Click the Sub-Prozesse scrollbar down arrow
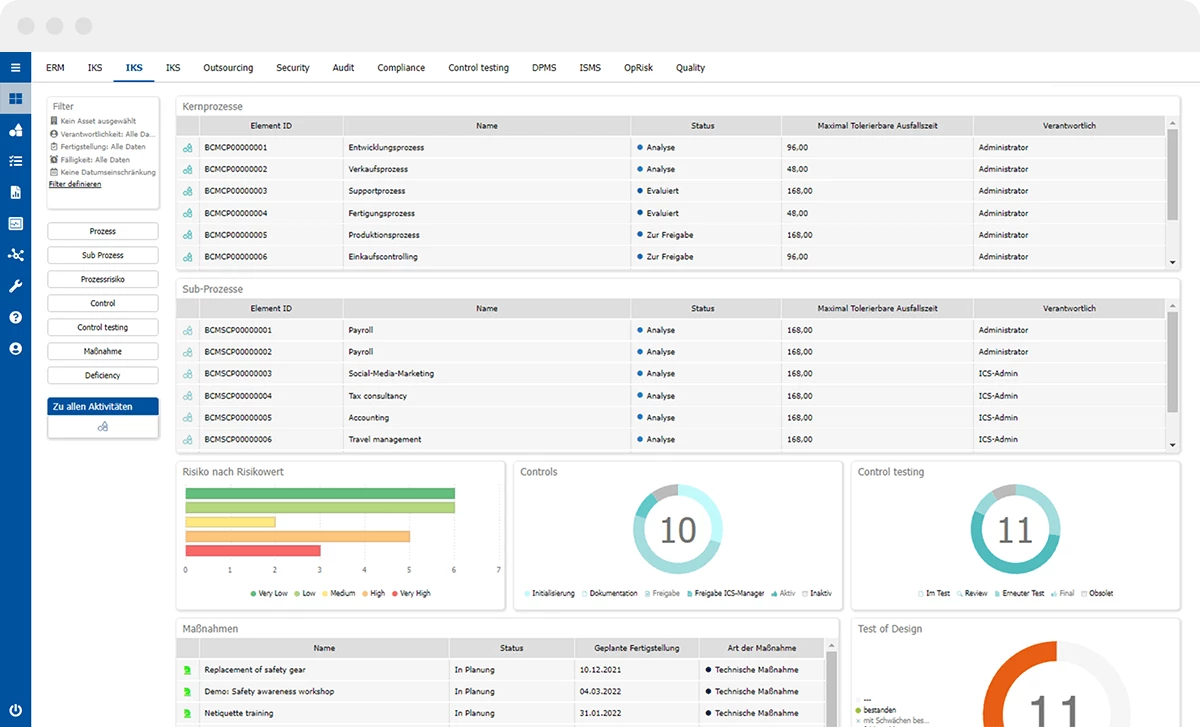The height and width of the screenshot is (727, 1200). coord(1172,445)
